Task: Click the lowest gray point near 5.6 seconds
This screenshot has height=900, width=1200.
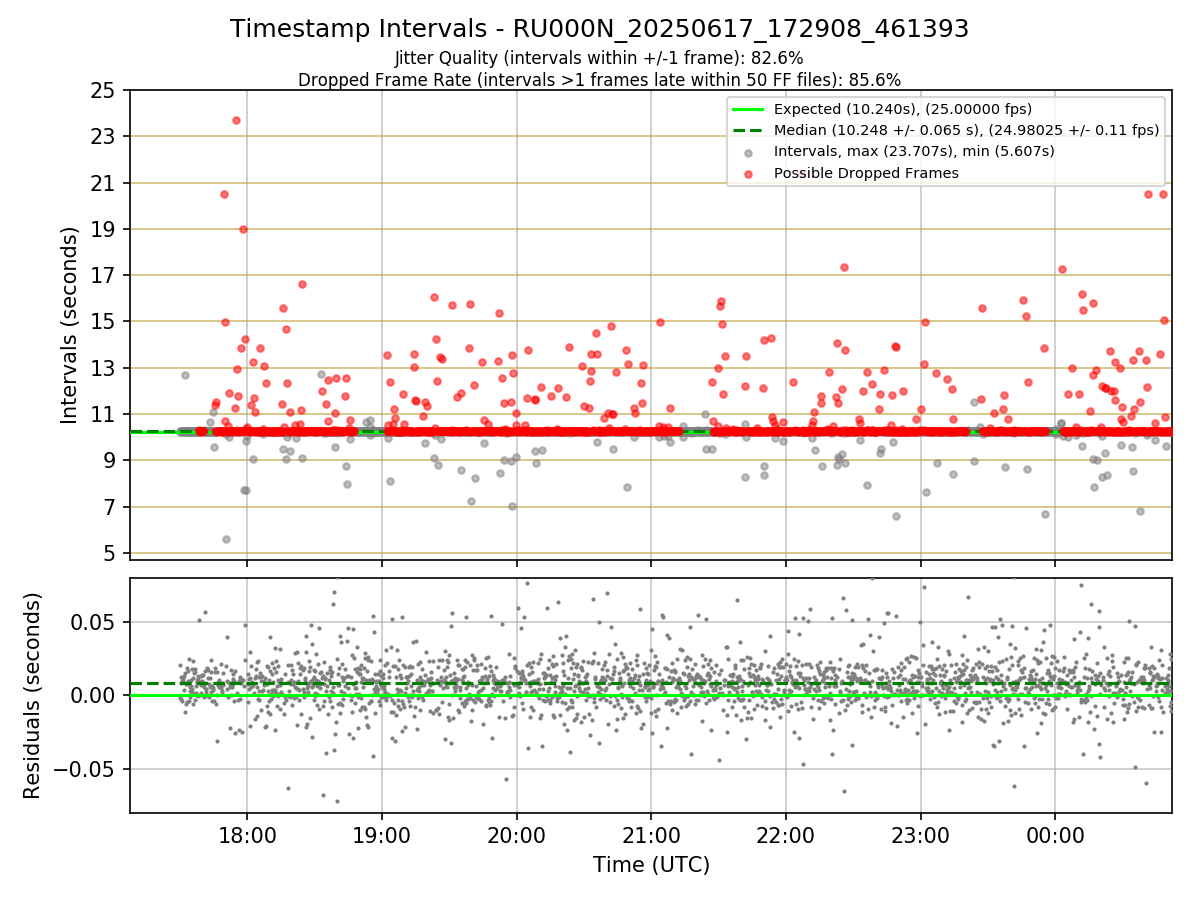Action: coord(226,539)
